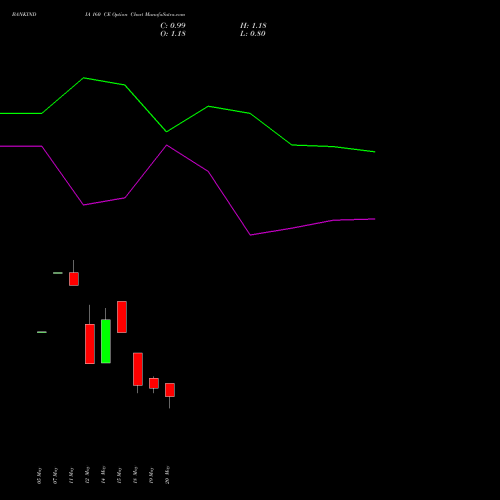Select the '19 May' date label

[151, 476]
